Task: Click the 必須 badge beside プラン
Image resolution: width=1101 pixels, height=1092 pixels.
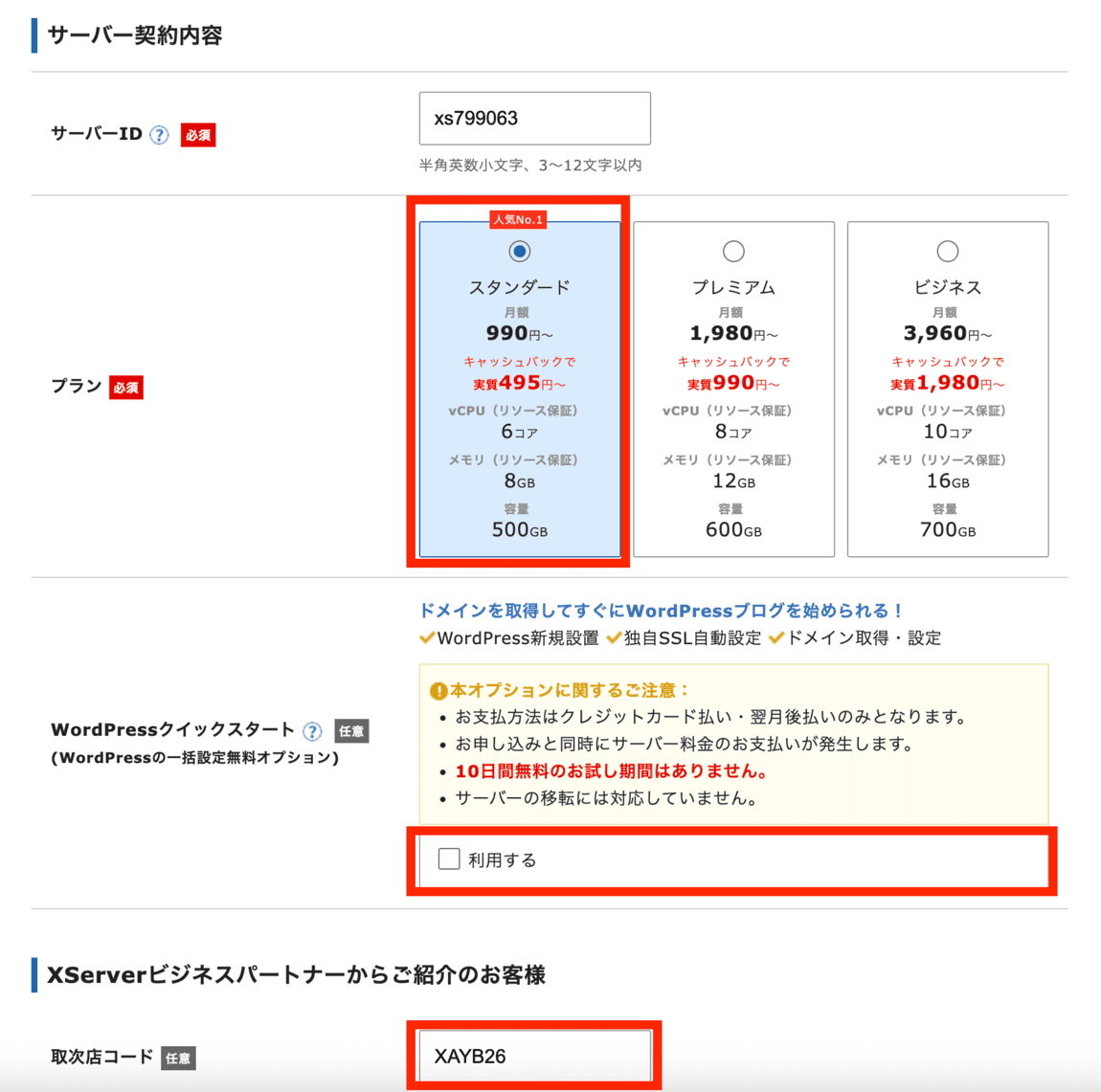Action: pos(126,388)
